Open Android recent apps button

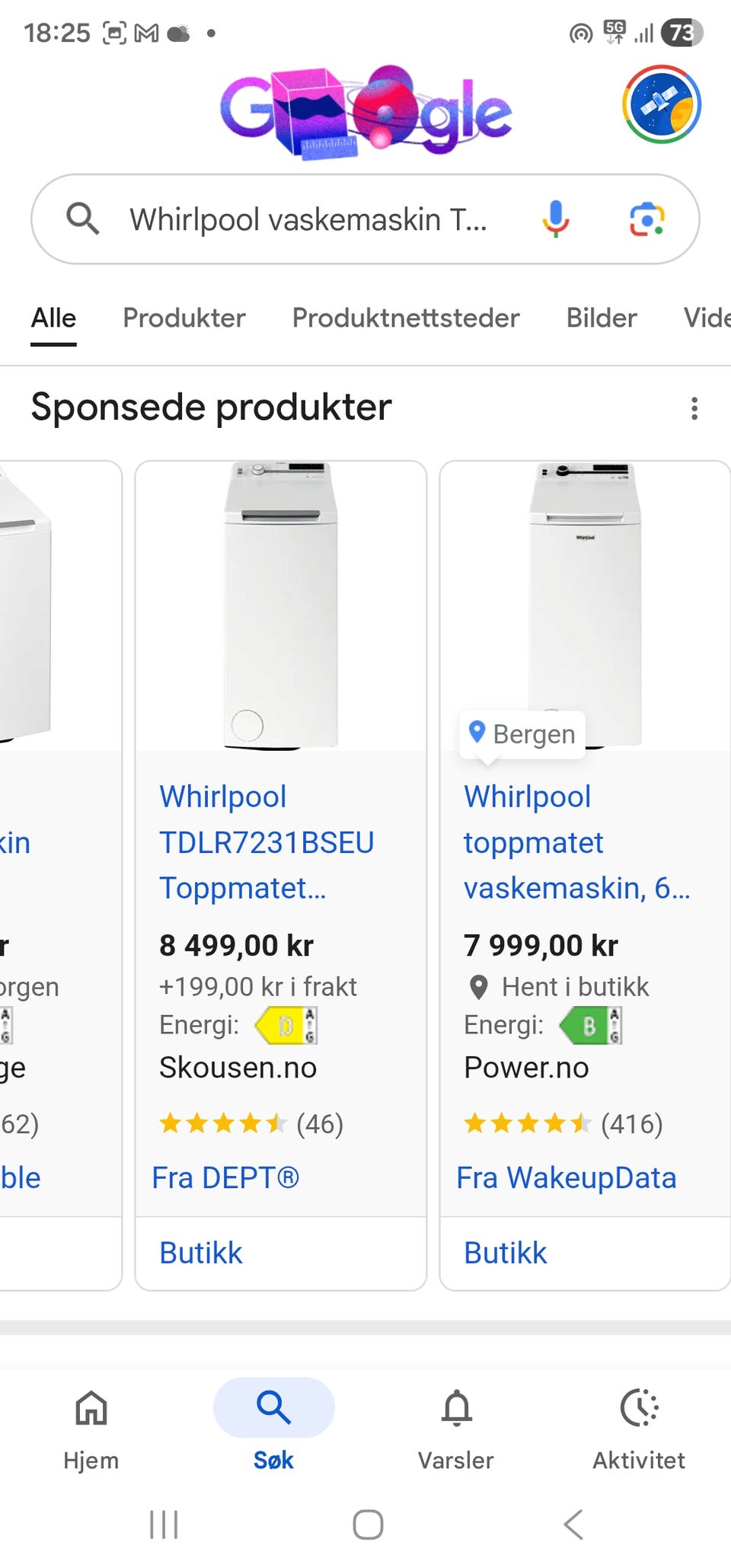(164, 1525)
